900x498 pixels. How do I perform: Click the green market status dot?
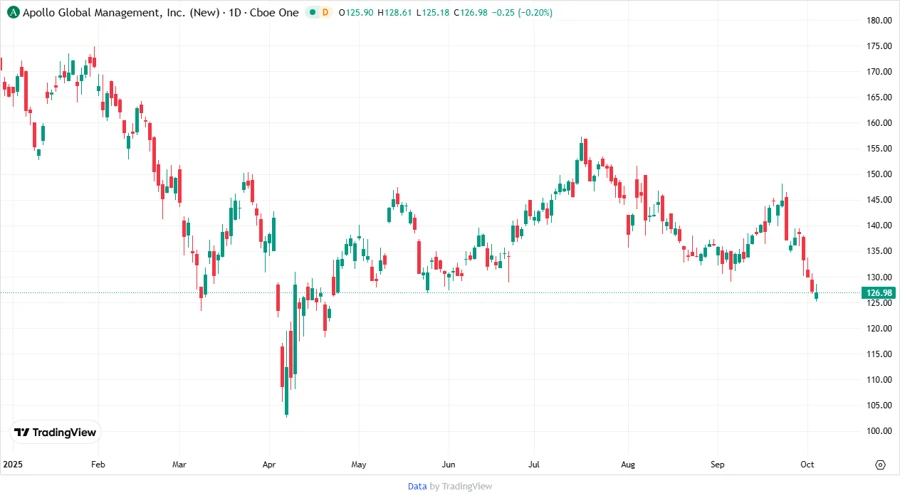pyautogui.click(x=313, y=13)
